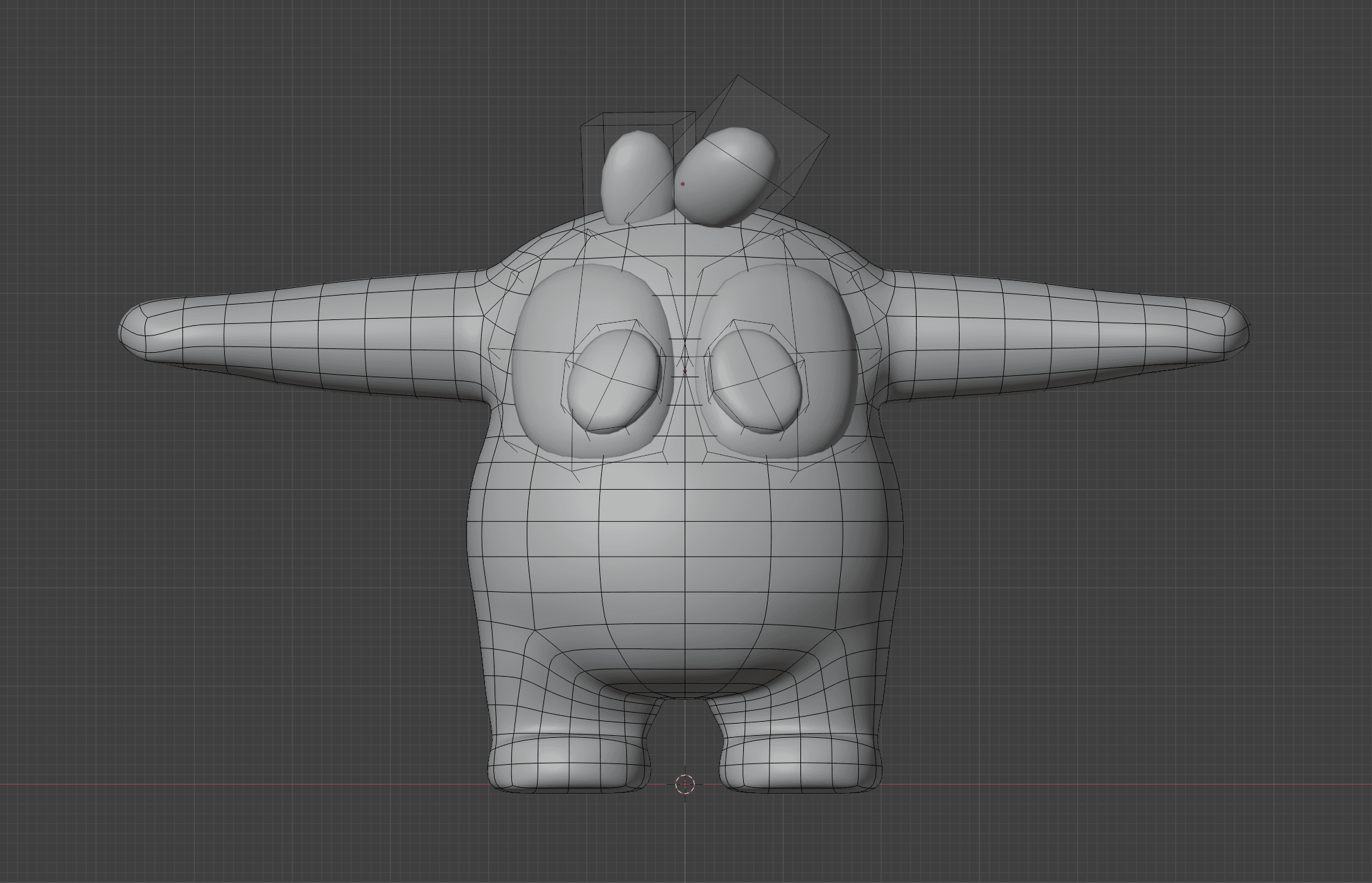Image resolution: width=1372 pixels, height=883 pixels.
Task: Click the red origin dot between the eyes
Action: click(685, 371)
